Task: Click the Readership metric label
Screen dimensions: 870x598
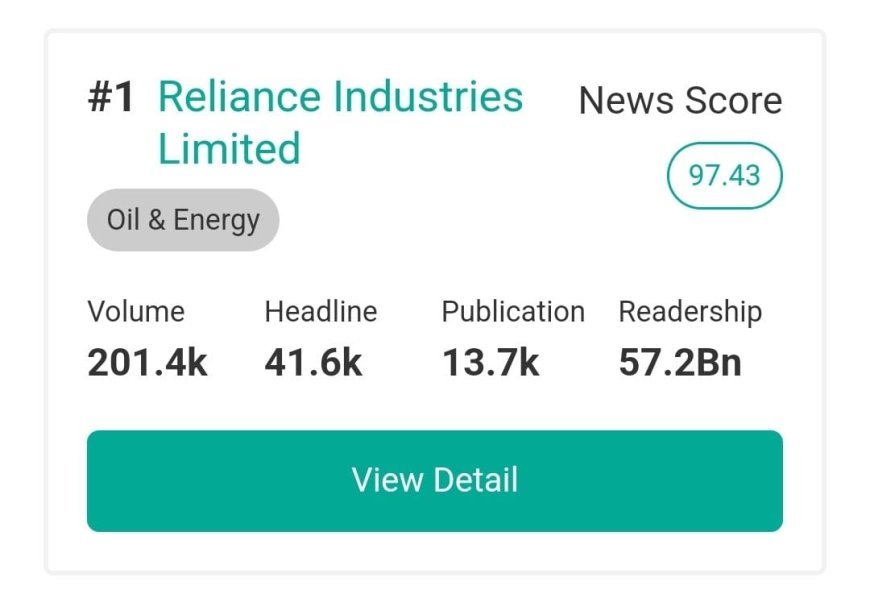Action: click(690, 311)
